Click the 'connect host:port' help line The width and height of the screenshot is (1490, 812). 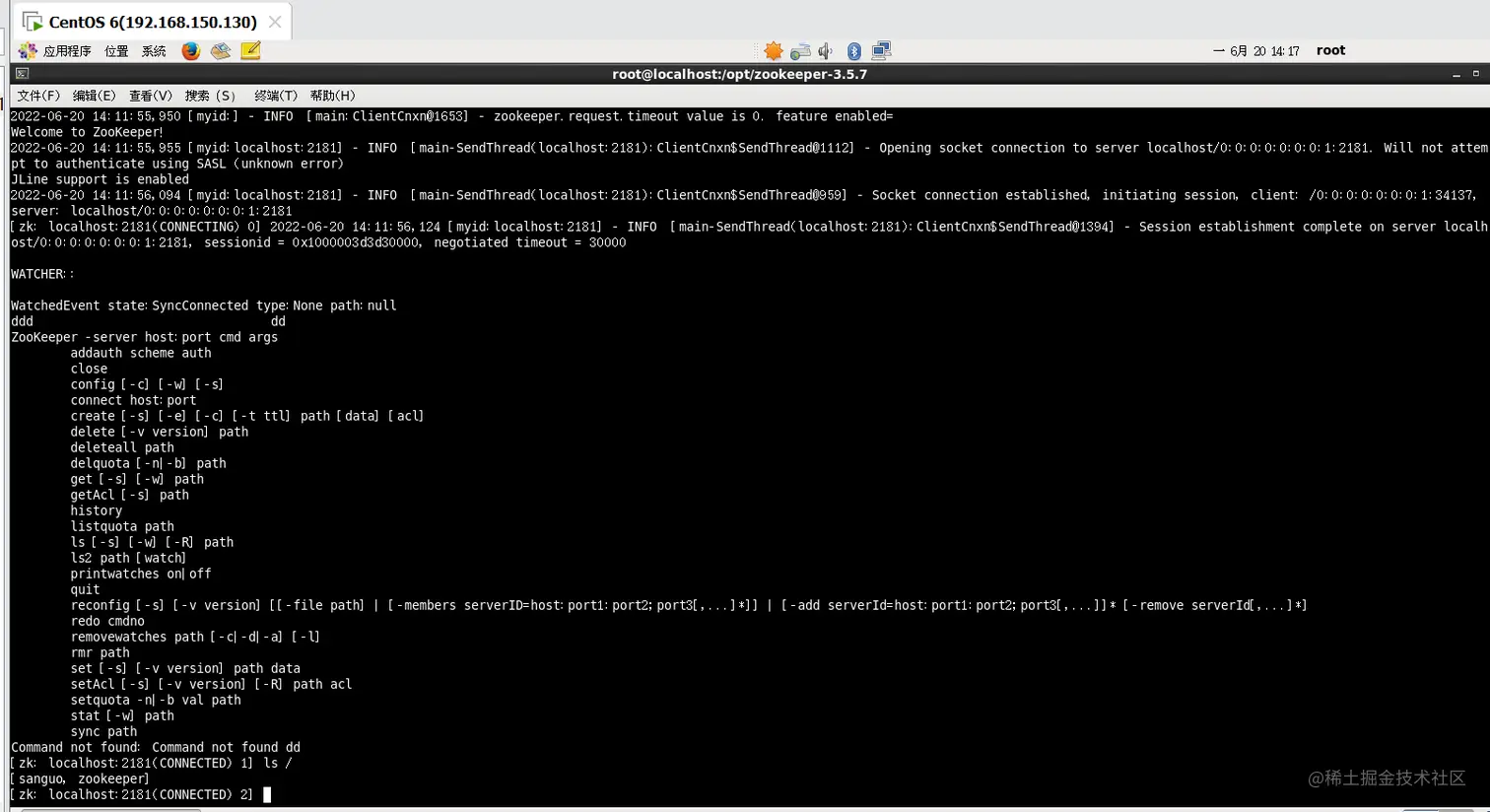click(x=133, y=400)
